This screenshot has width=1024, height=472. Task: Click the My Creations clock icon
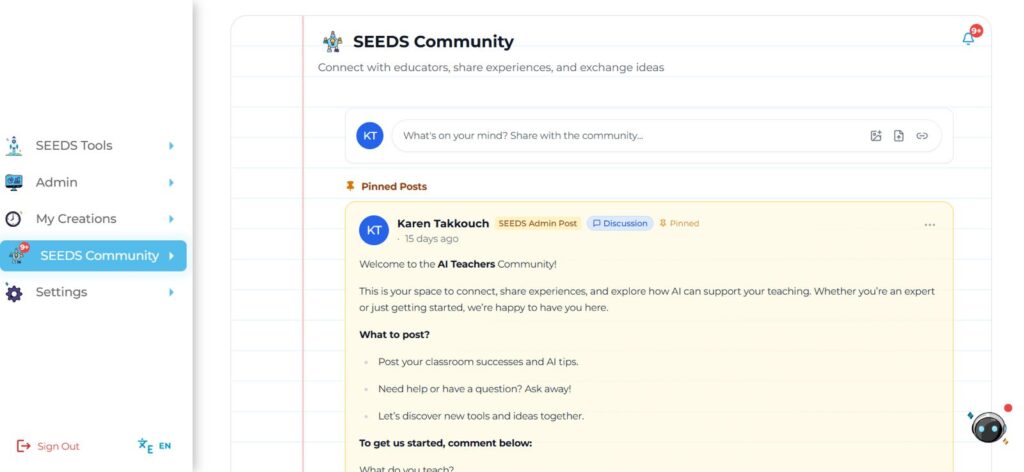(x=14, y=219)
